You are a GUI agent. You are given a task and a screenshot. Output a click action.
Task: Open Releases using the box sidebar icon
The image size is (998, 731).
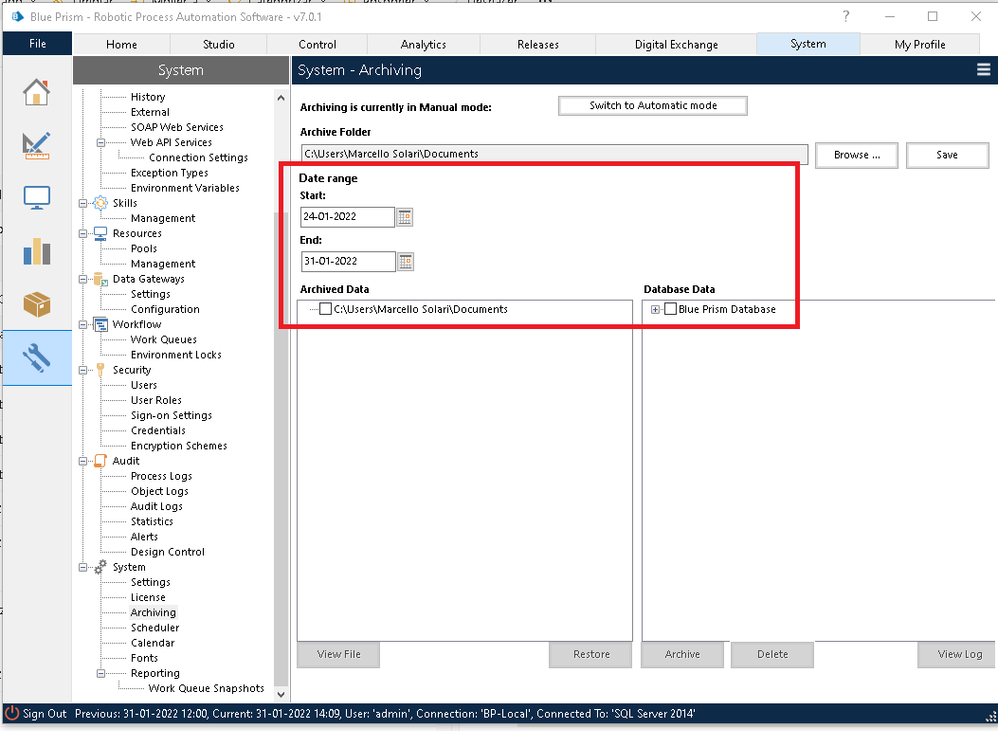point(36,304)
